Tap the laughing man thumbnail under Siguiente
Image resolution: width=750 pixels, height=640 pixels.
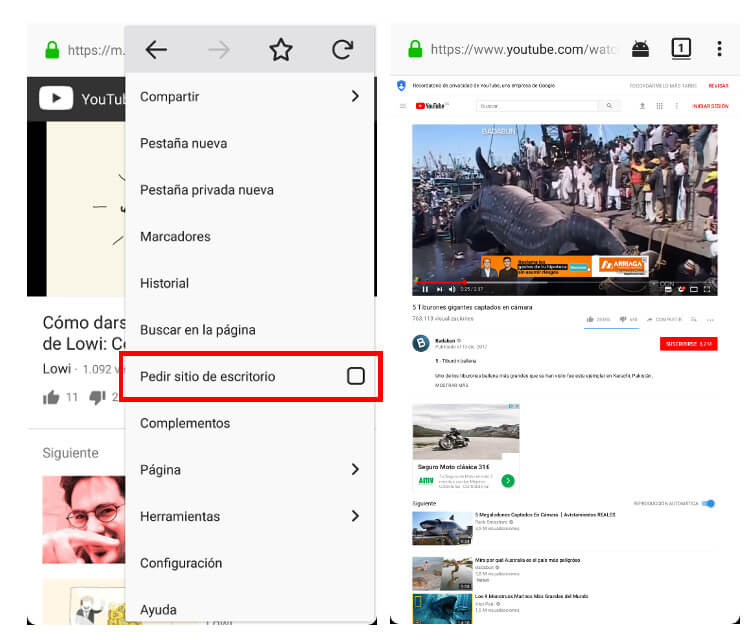coord(84,519)
